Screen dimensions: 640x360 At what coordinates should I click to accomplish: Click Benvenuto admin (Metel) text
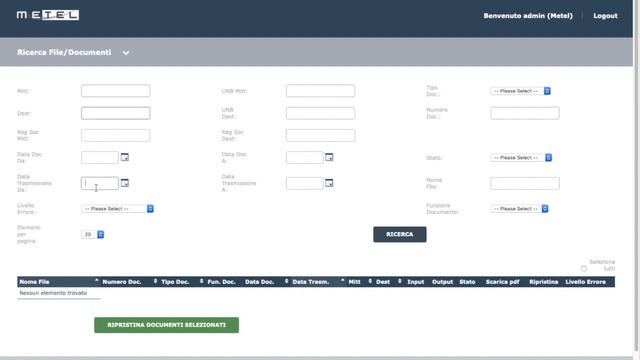click(x=528, y=16)
